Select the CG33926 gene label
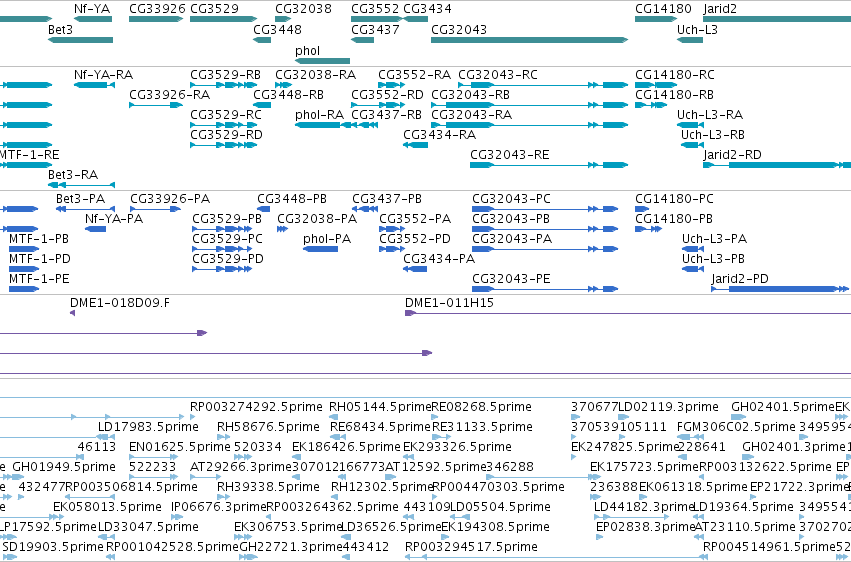851x562 pixels. 157,9
